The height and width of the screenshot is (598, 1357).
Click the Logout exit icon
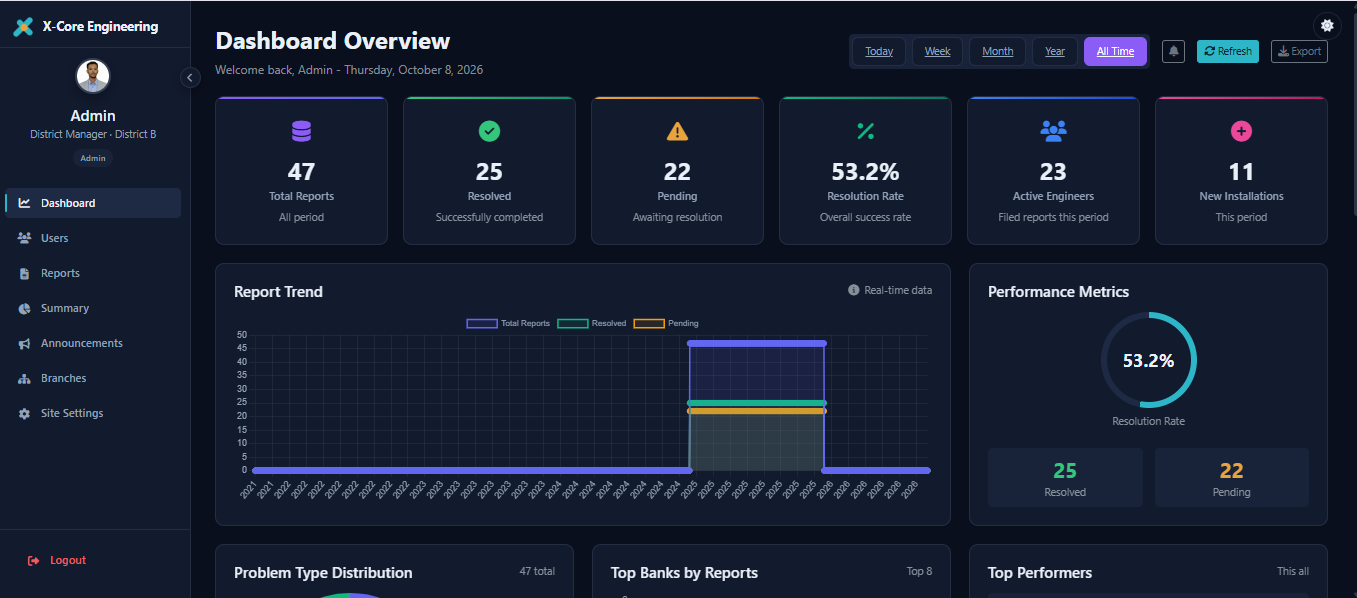(34, 560)
